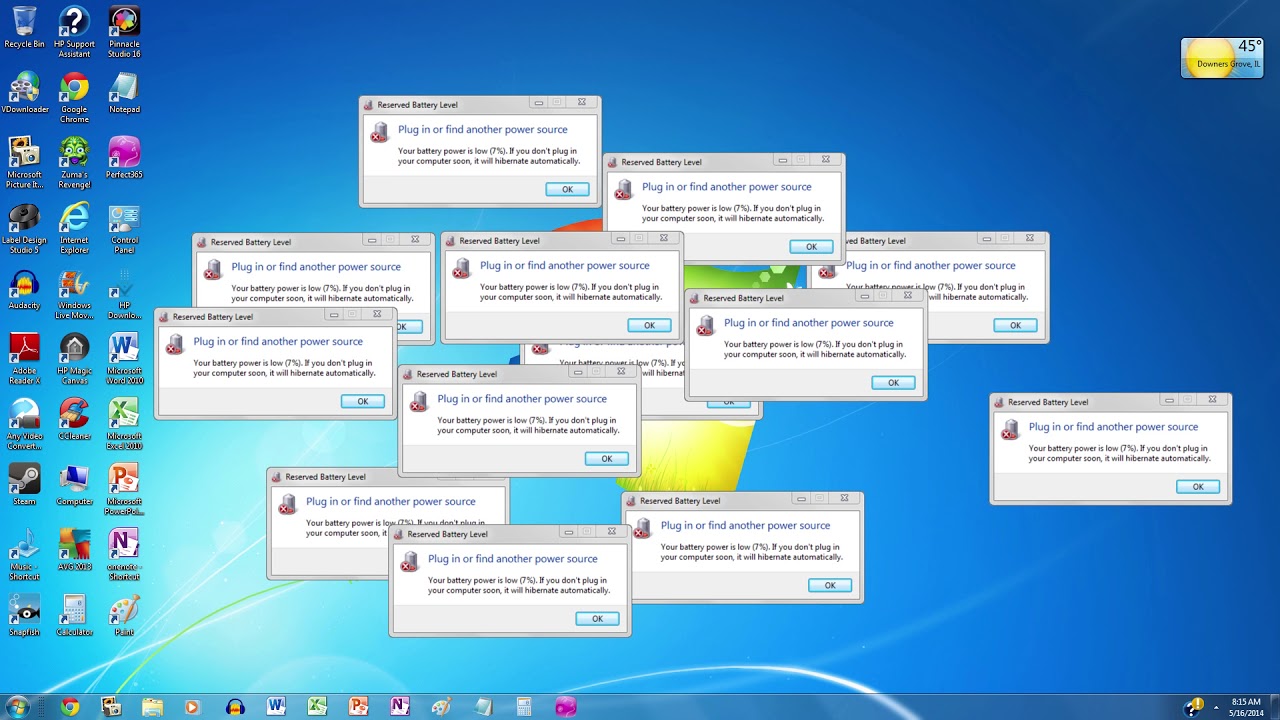Click the Calculator icon on the taskbar
Viewport: 1280px width, 720px height.
click(524, 707)
